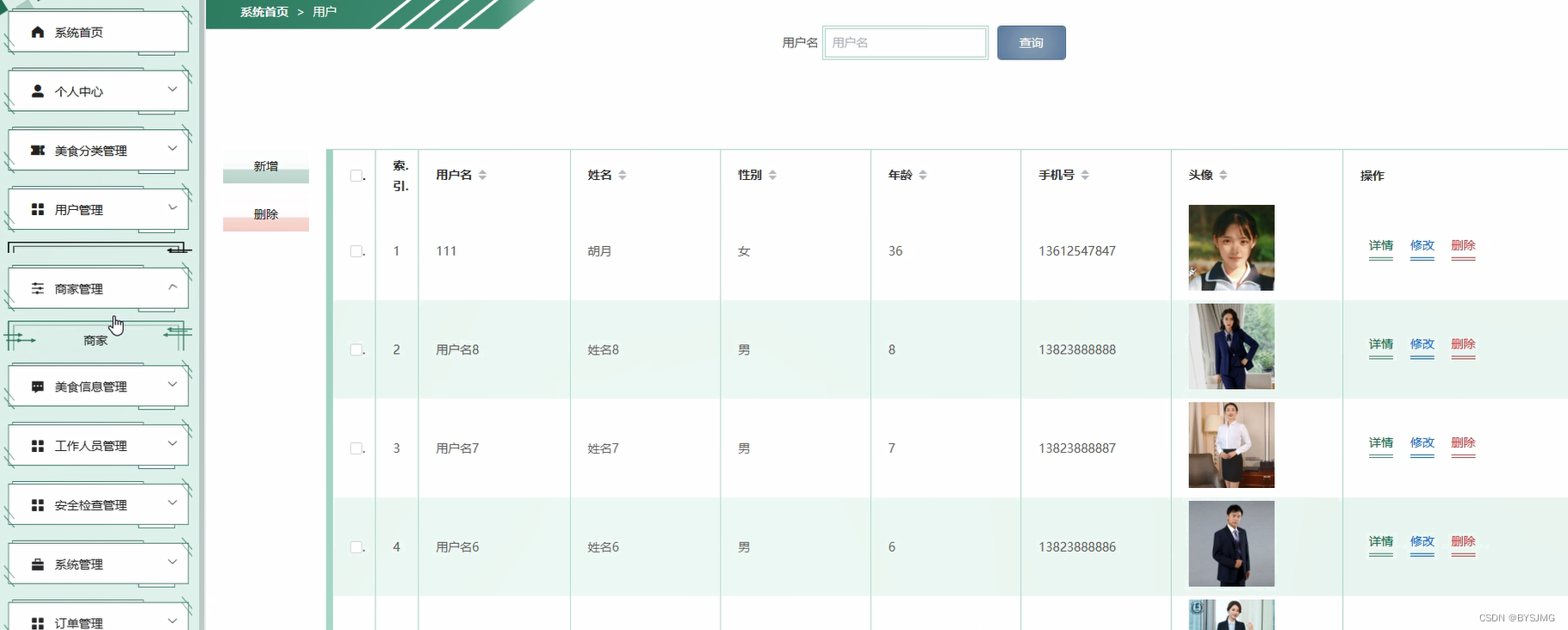Expand the 美食信息管理 menu chevron
The image size is (1568, 630).
click(172, 384)
